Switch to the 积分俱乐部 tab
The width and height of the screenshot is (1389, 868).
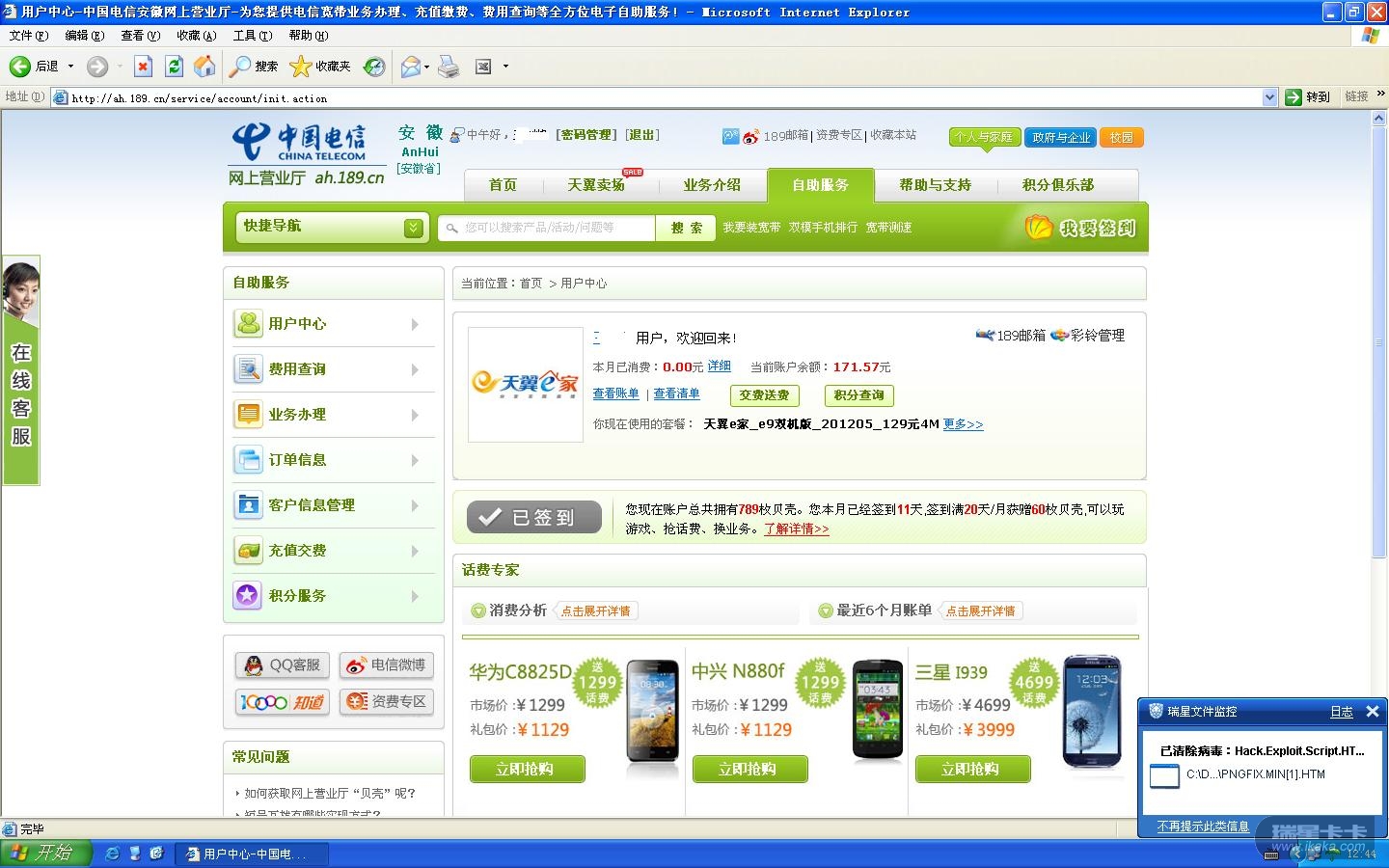[x=1058, y=185]
